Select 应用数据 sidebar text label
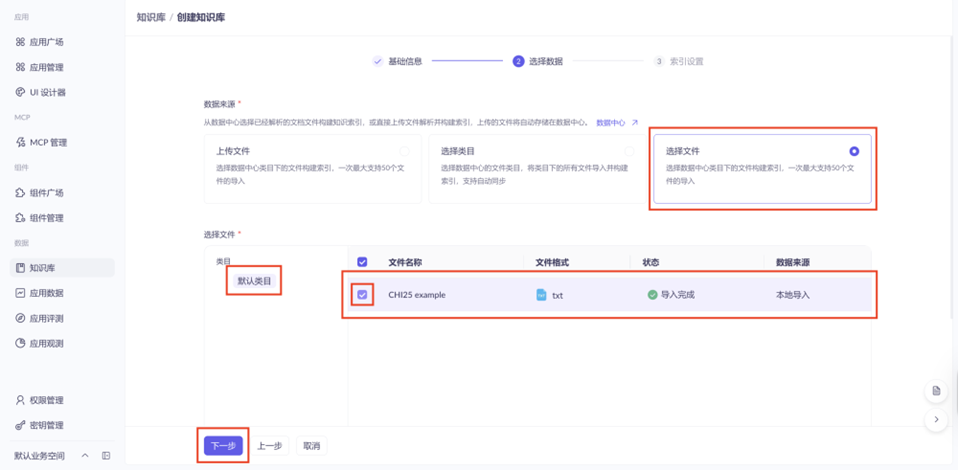This screenshot has width=958, height=470. tap(46, 293)
